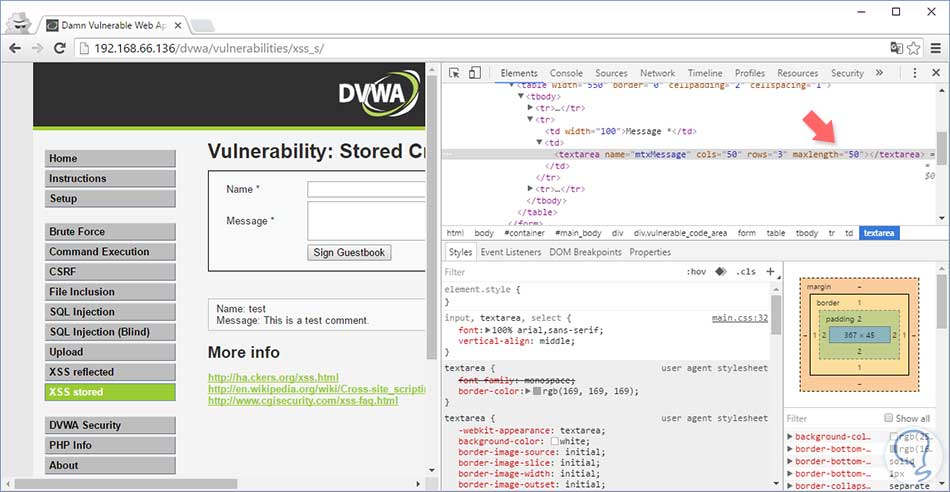Open the cgisecurity xss-faq link

303,401
